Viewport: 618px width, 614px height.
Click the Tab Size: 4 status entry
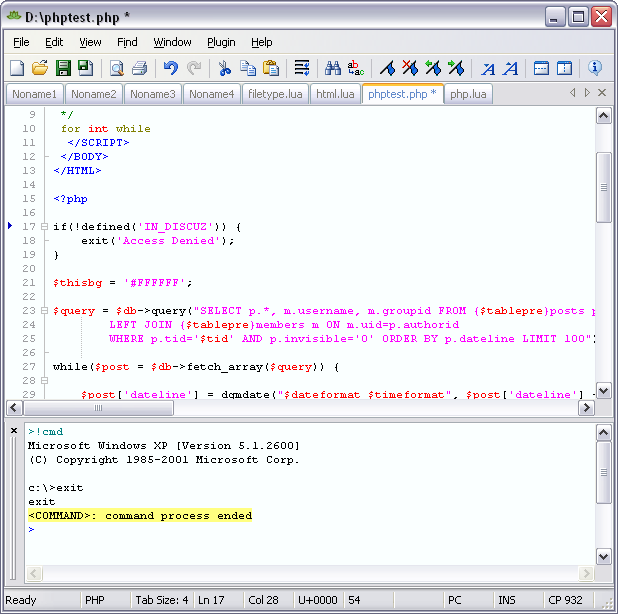click(162, 600)
